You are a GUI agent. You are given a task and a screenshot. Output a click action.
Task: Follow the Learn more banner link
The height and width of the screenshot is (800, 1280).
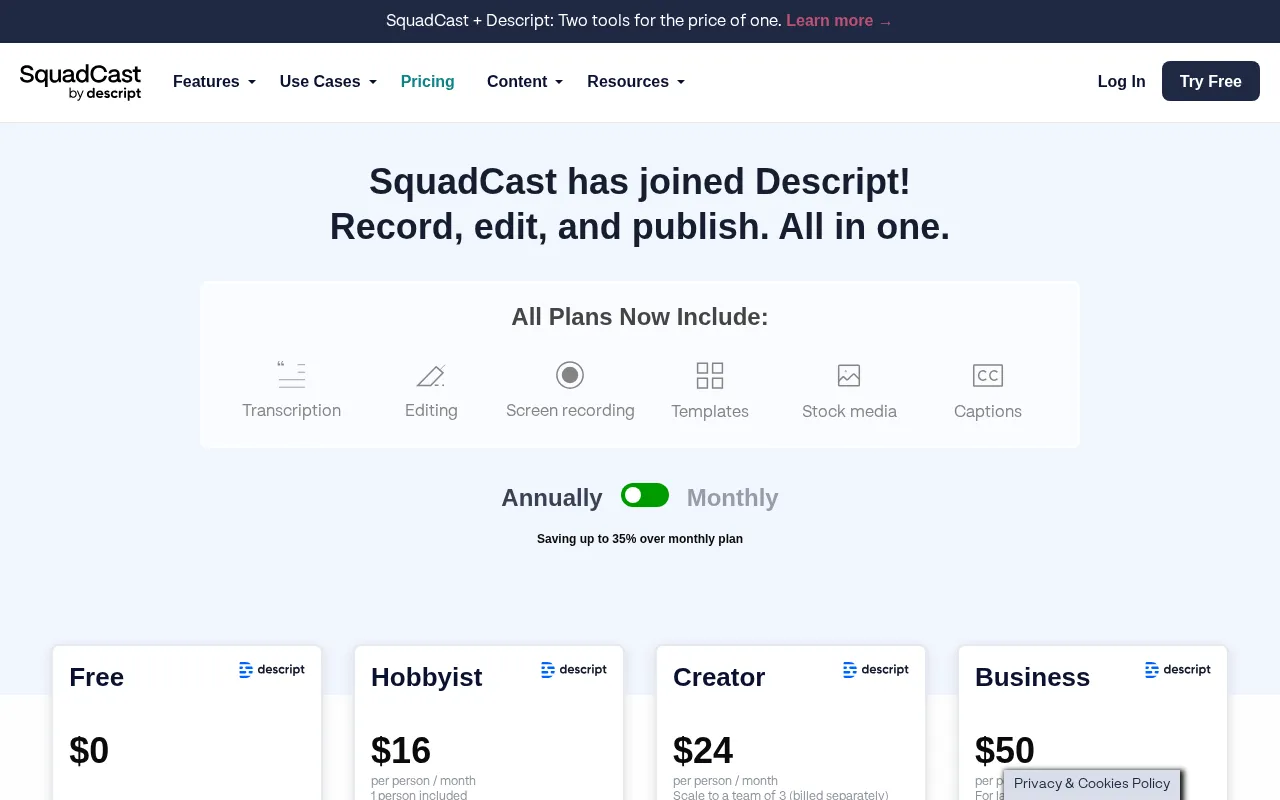839,20
